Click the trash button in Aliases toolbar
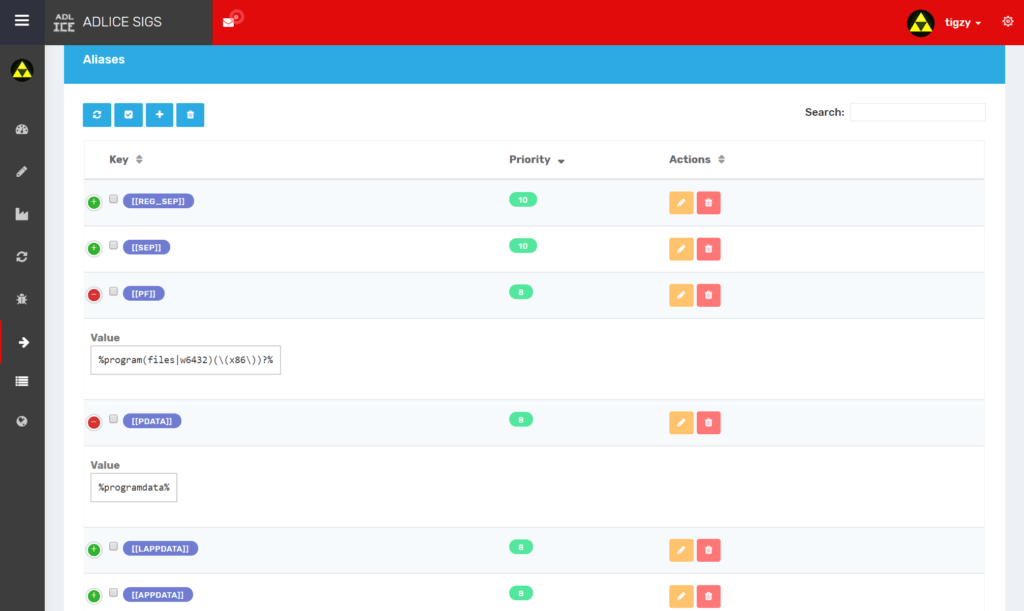Screen dimensions: 1024x611 [x=190, y=115]
